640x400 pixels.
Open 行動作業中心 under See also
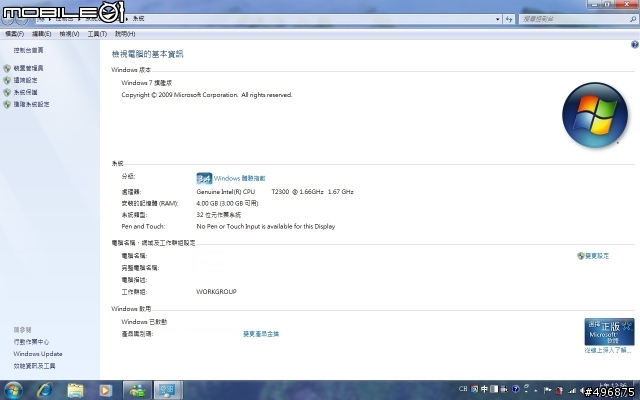[x=31, y=342]
